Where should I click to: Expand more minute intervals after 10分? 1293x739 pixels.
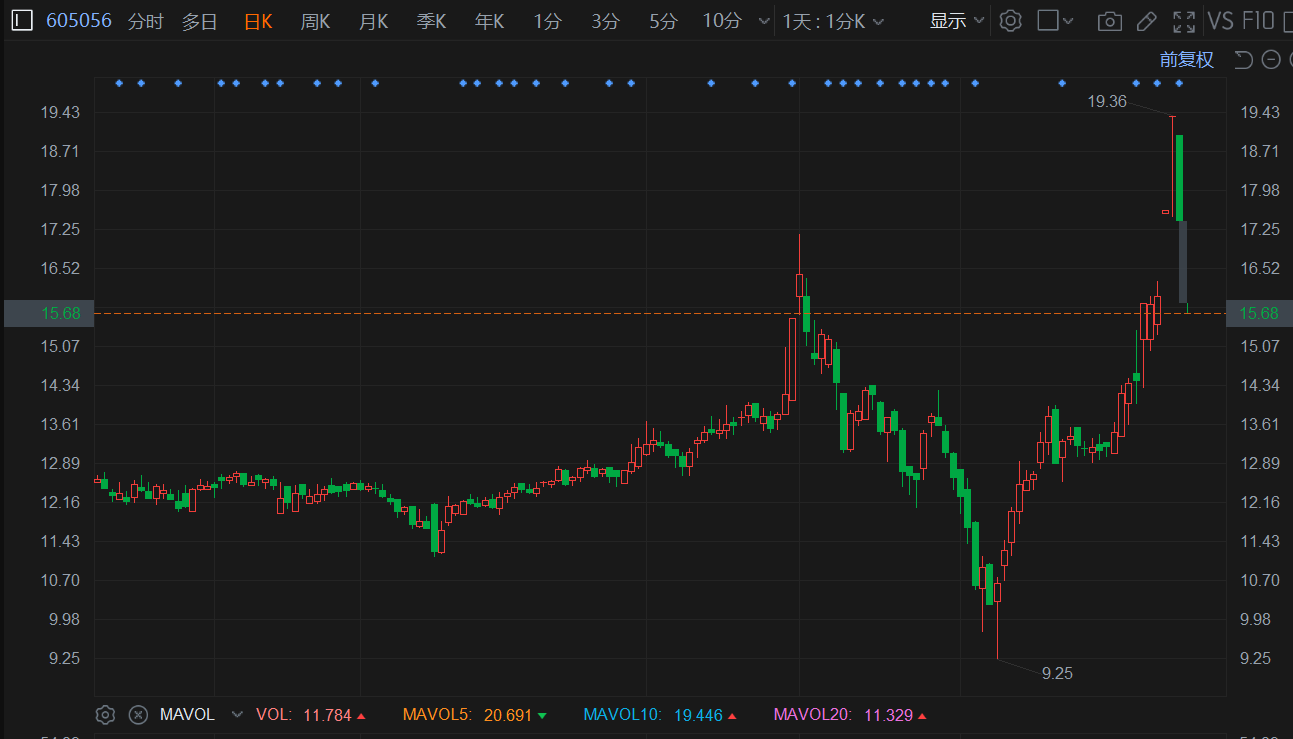click(x=765, y=21)
